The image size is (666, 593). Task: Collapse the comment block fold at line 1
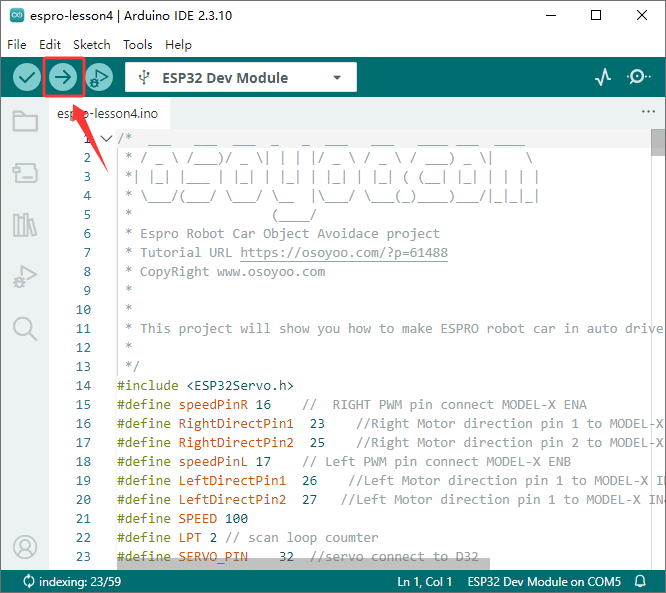(x=106, y=138)
